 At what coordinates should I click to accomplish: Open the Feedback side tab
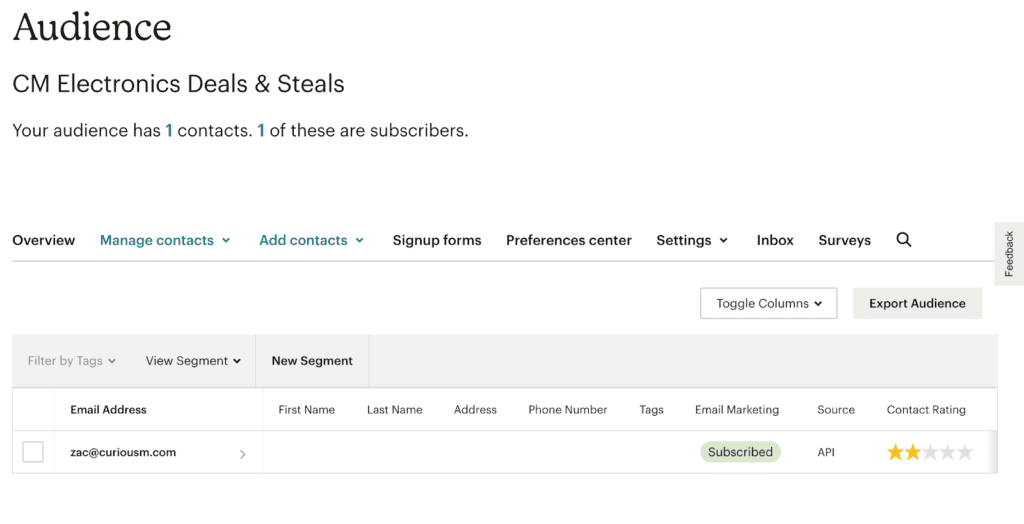pyautogui.click(x=1009, y=254)
